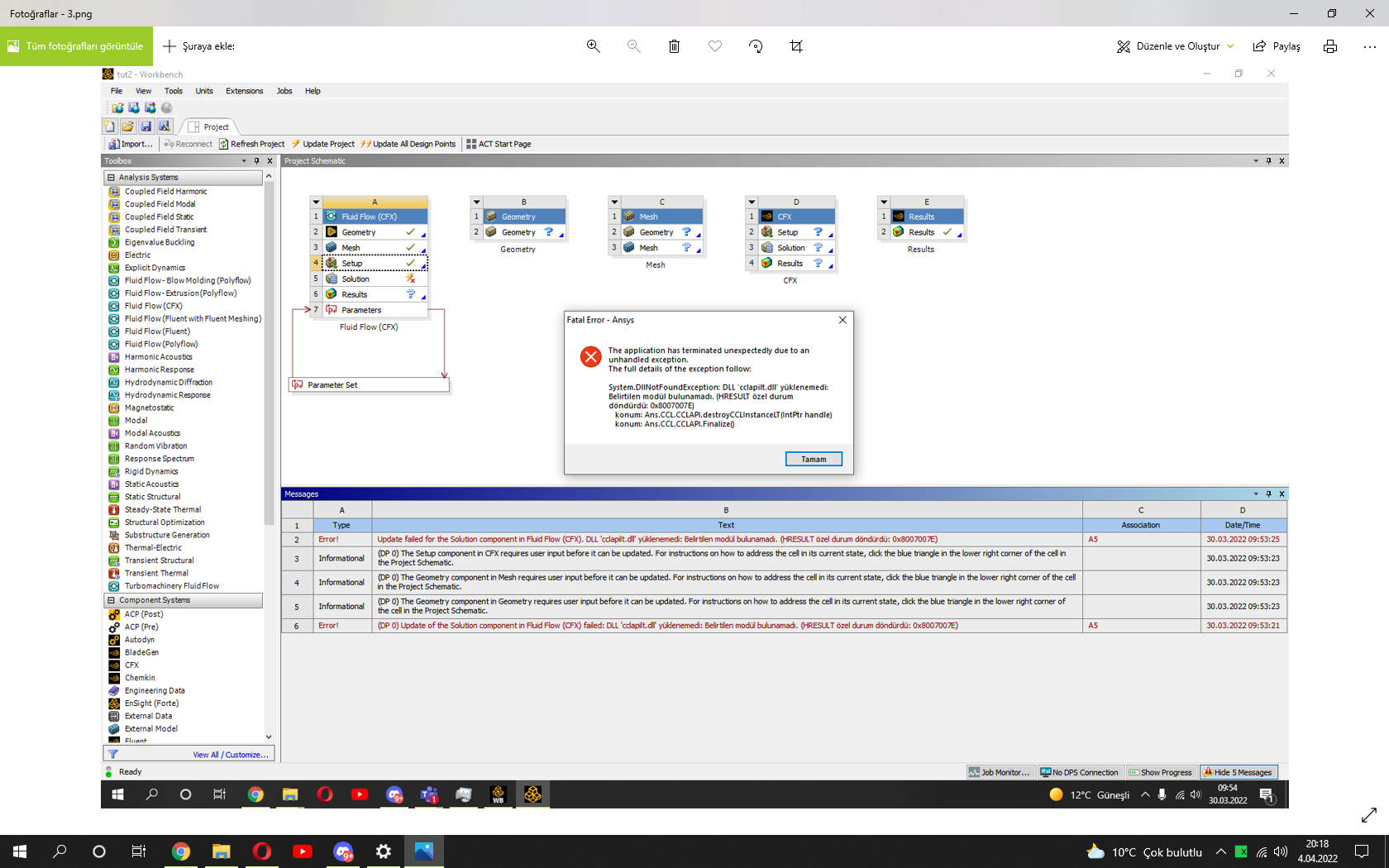Click Tüm fotoğrafları görüntüle button
1389x868 pixels.
pos(76,46)
